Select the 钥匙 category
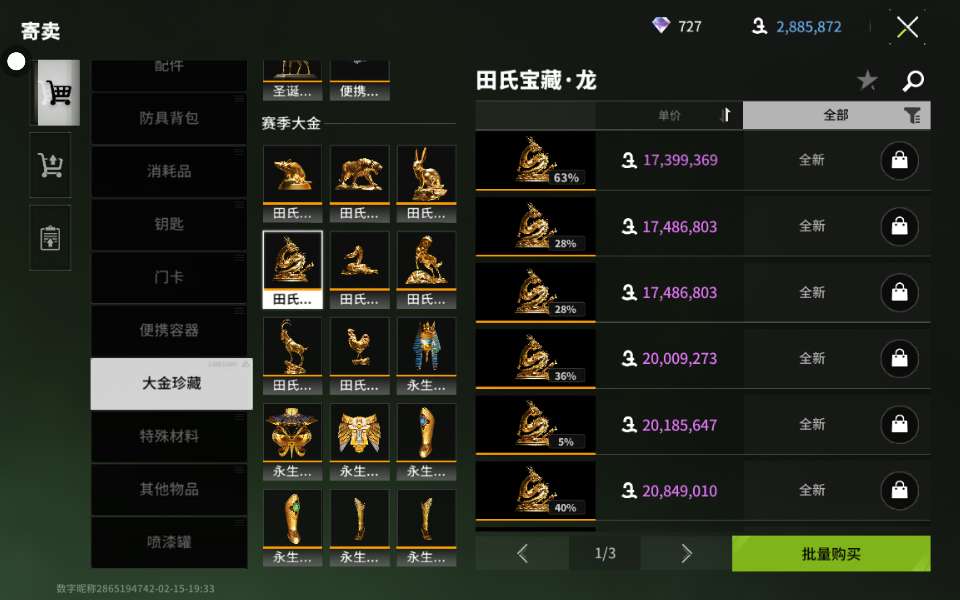Image resolution: width=960 pixels, height=600 pixels. 169,224
